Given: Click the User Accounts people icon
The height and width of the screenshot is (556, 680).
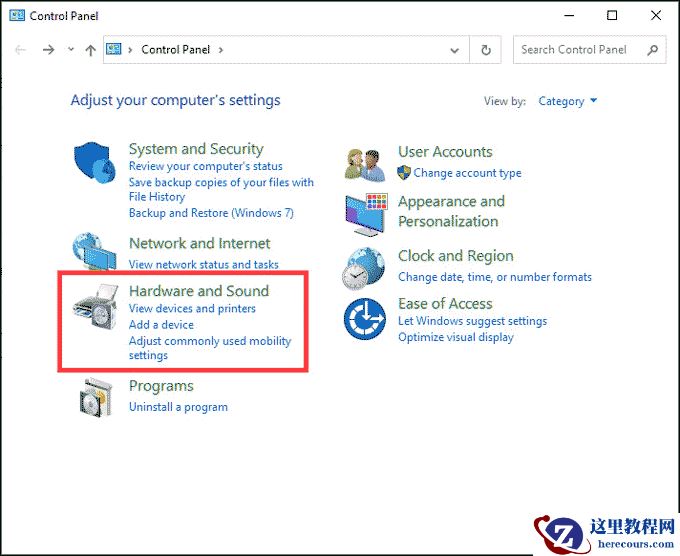Looking at the screenshot, I should tap(365, 165).
